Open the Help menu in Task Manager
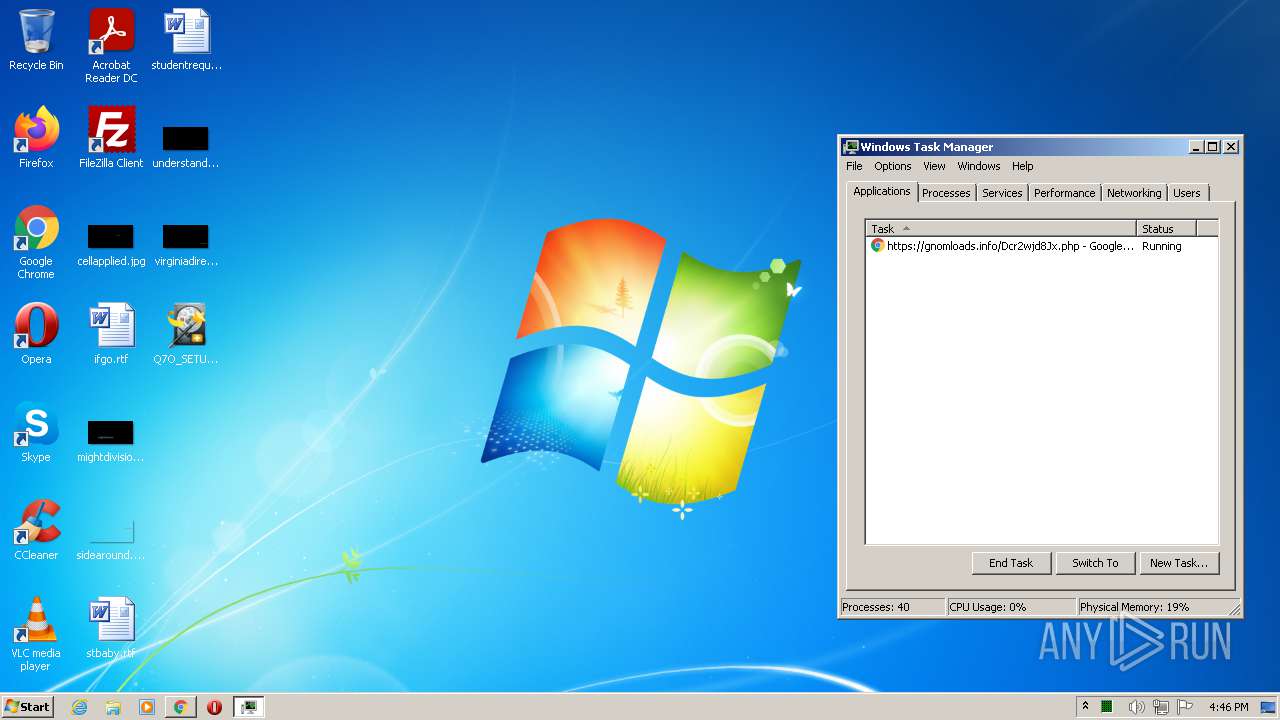The height and width of the screenshot is (720, 1280). [x=1022, y=166]
